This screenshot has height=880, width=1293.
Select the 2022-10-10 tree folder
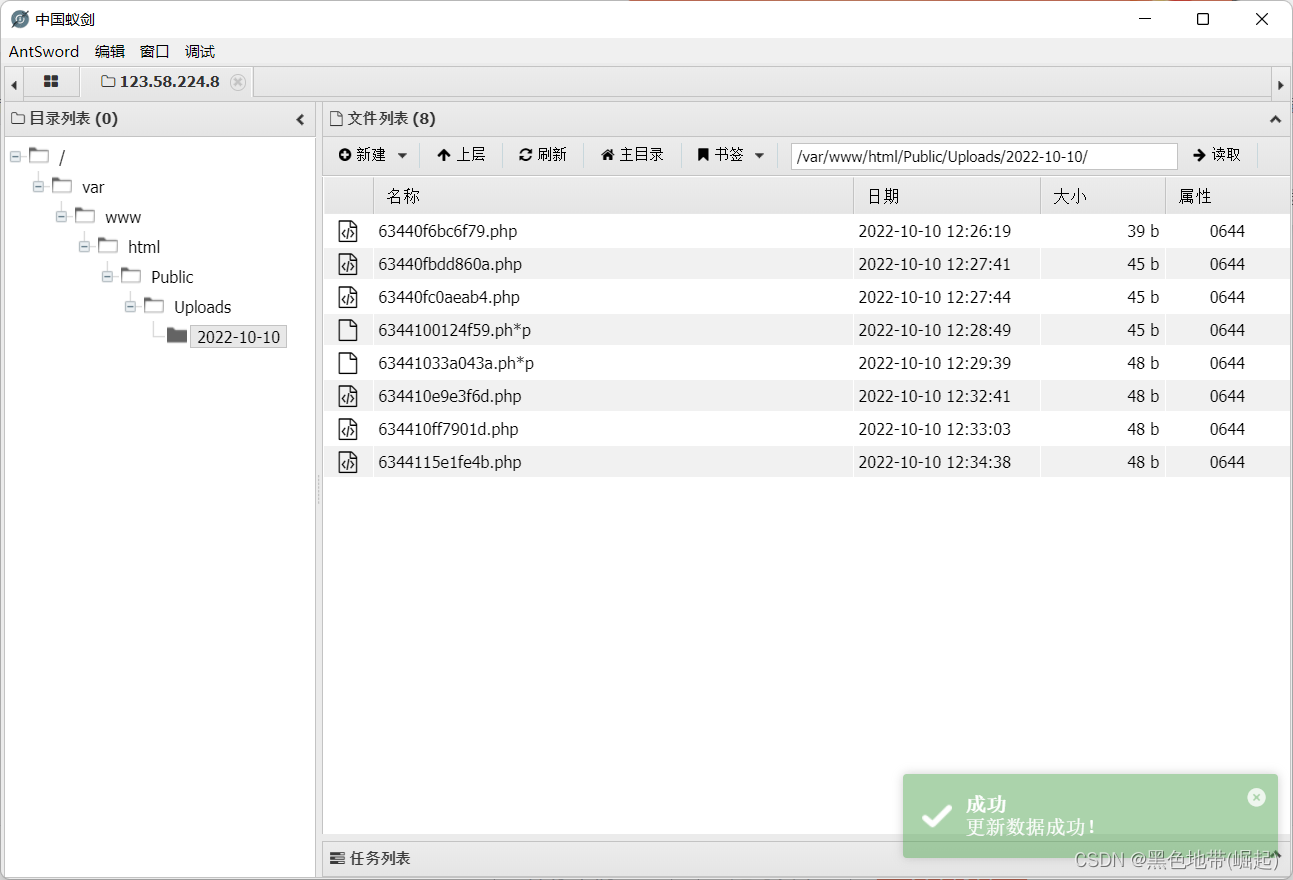(238, 337)
